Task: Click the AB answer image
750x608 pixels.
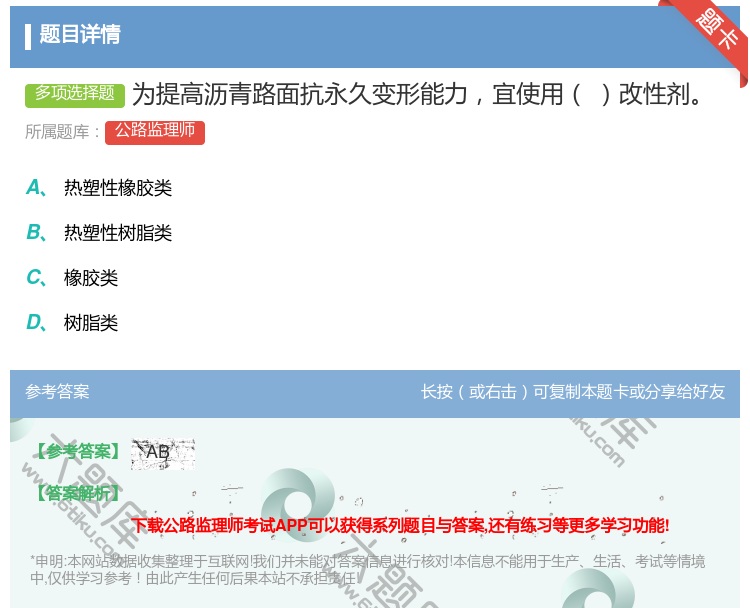Action: (x=163, y=453)
